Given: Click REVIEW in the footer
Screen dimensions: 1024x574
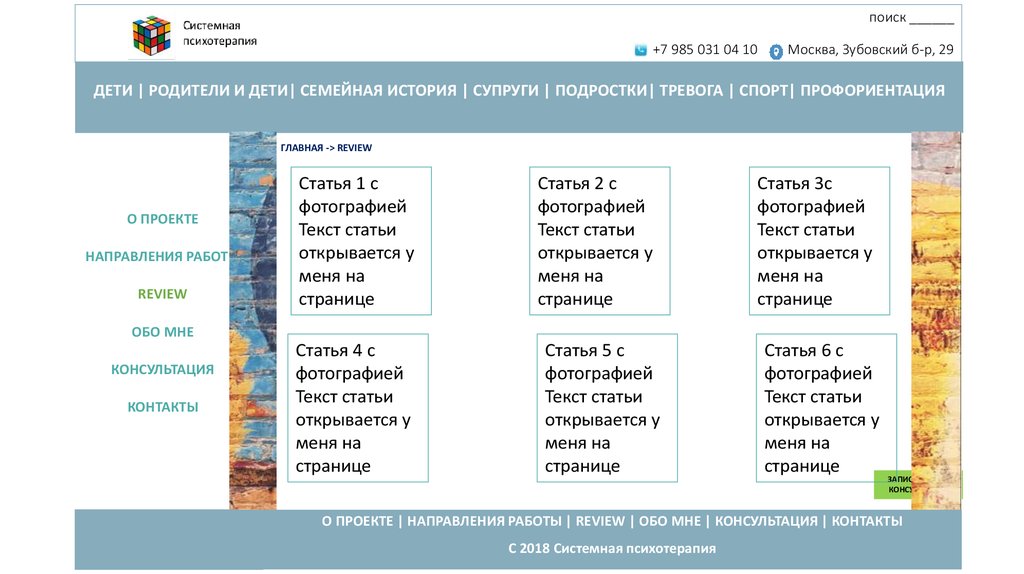Looking at the screenshot, I should click(x=600, y=521).
